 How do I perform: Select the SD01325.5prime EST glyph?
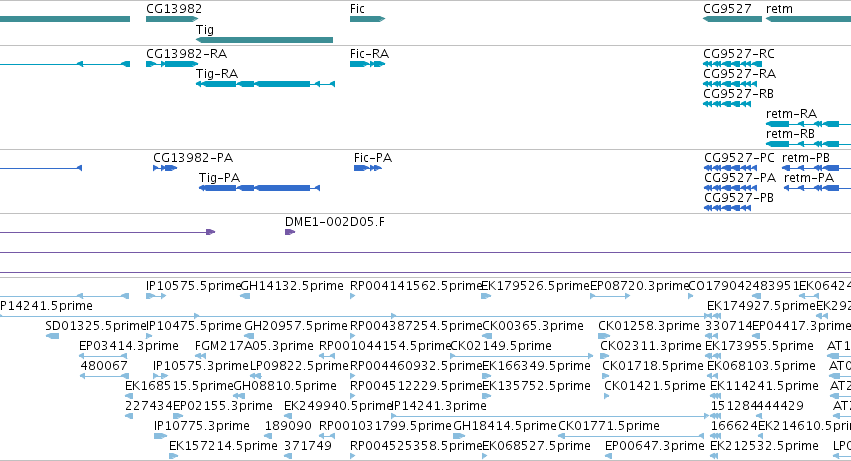click(x=53, y=336)
